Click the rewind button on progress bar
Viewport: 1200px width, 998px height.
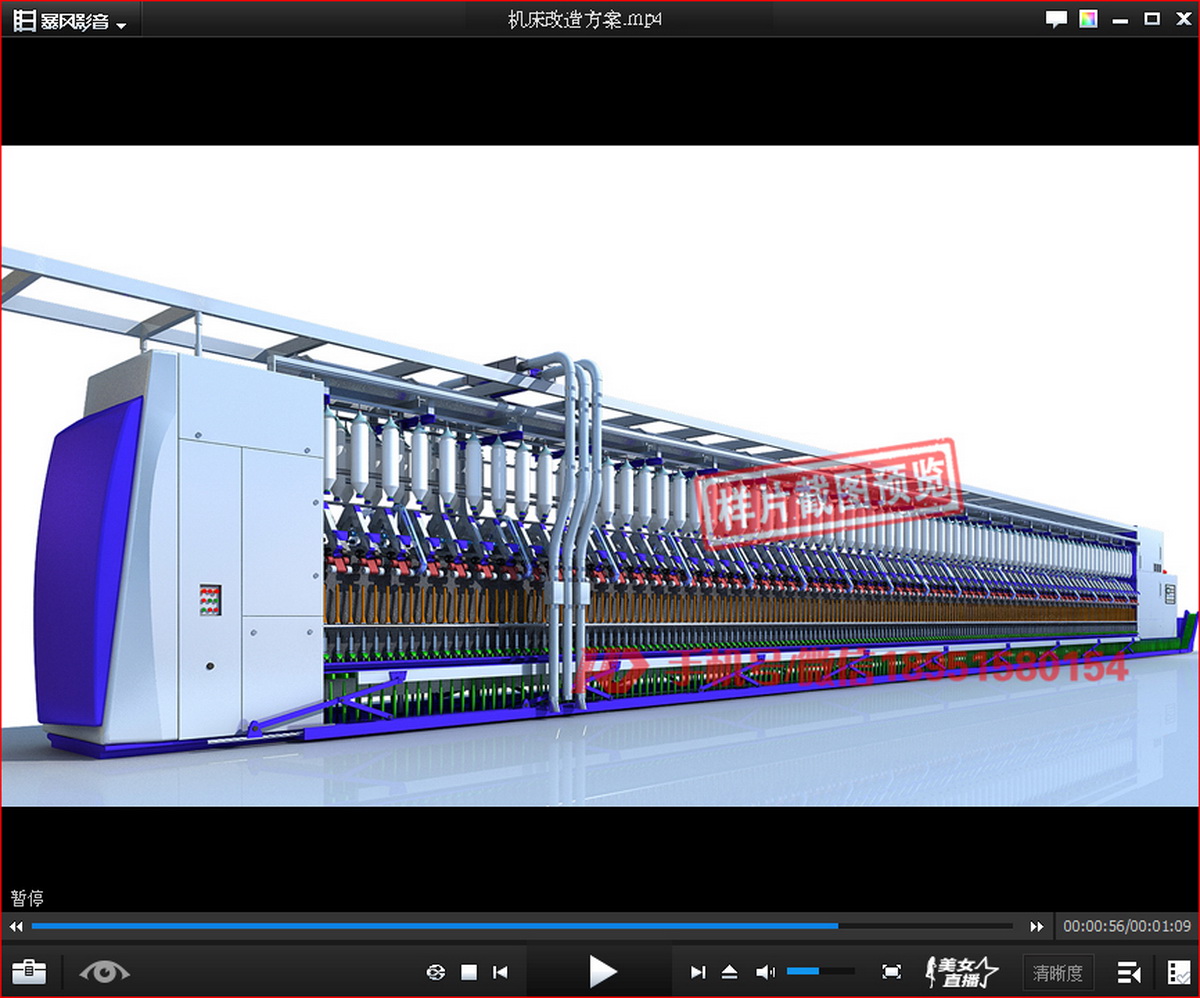pos(16,926)
